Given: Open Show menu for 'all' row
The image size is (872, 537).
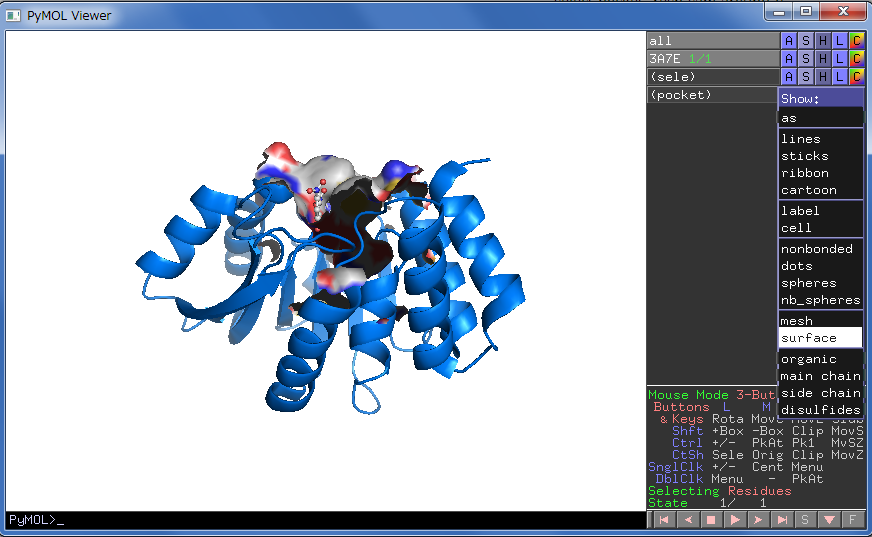Looking at the screenshot, I should click(806, 41).
